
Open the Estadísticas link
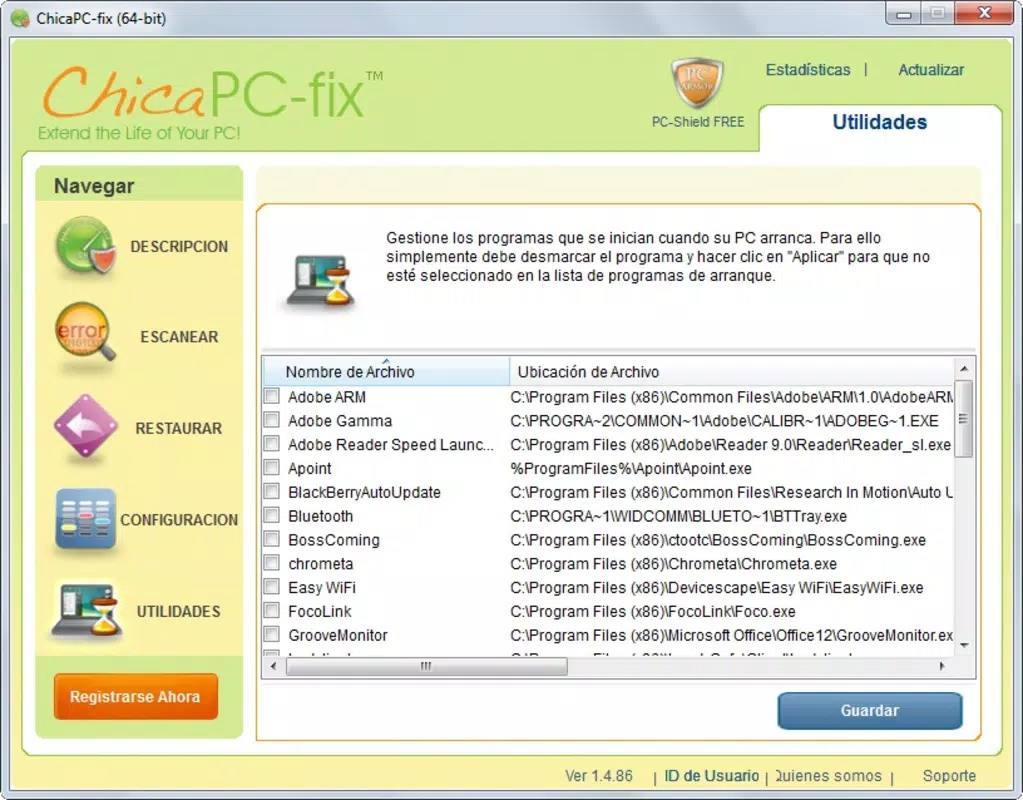pyautogui.click(x=808, y=70)
